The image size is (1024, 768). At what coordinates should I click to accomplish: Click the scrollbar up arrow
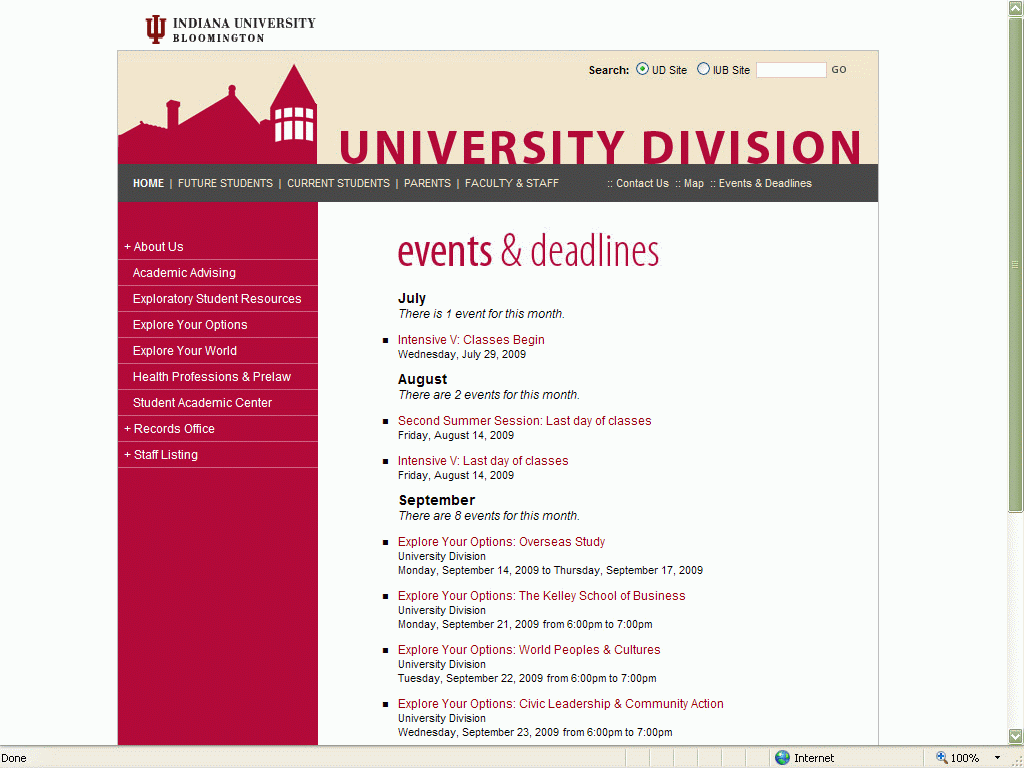click(x=1016, y=8)
